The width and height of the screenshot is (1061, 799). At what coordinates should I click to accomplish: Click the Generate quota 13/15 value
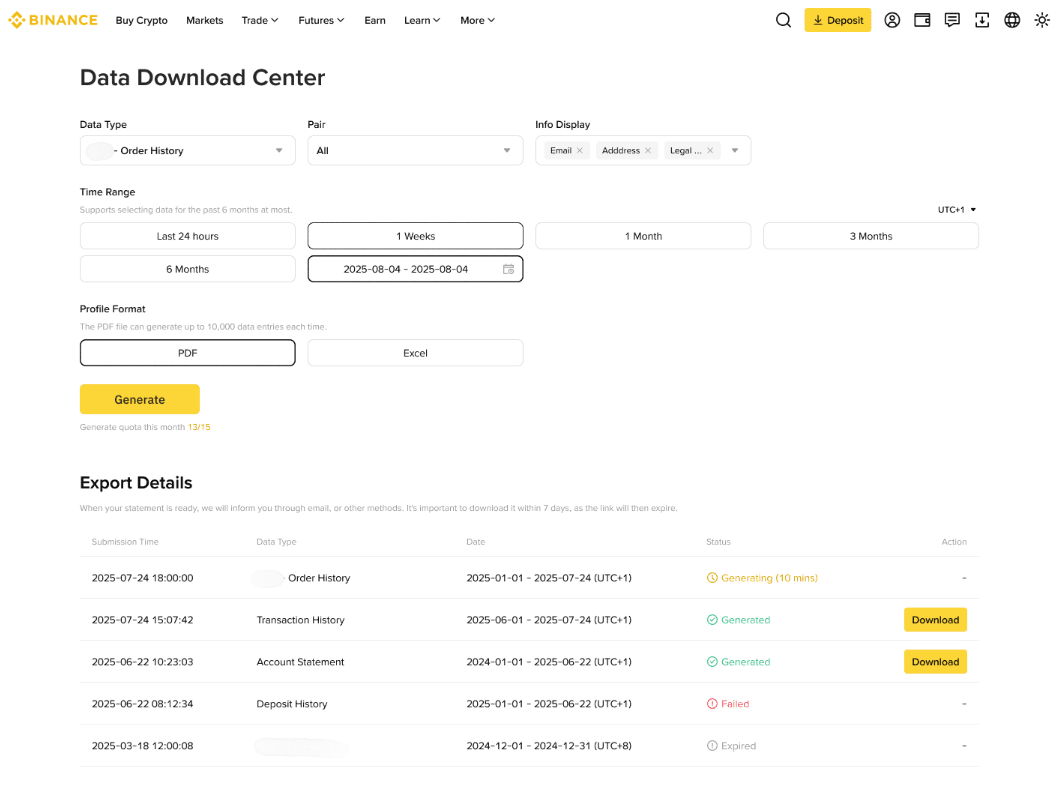[x=199, y=427]
